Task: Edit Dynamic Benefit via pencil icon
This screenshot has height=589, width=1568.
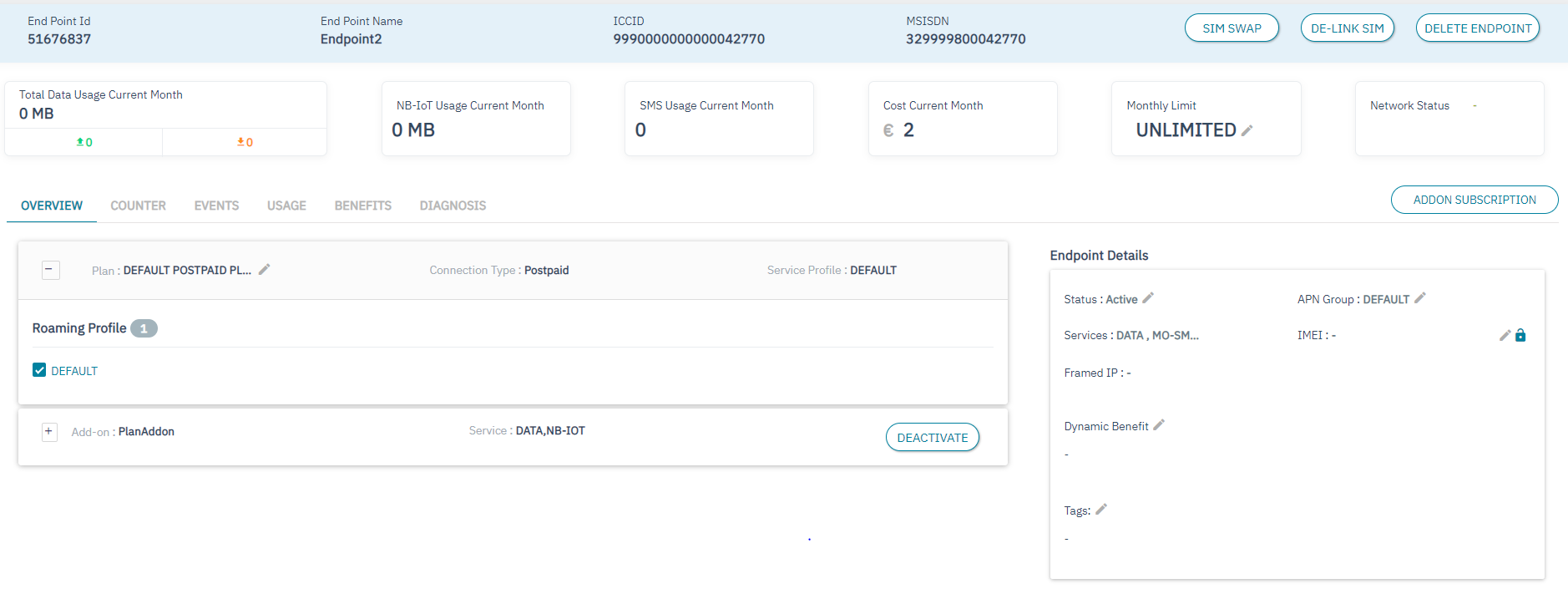Action: point(1159,425)
